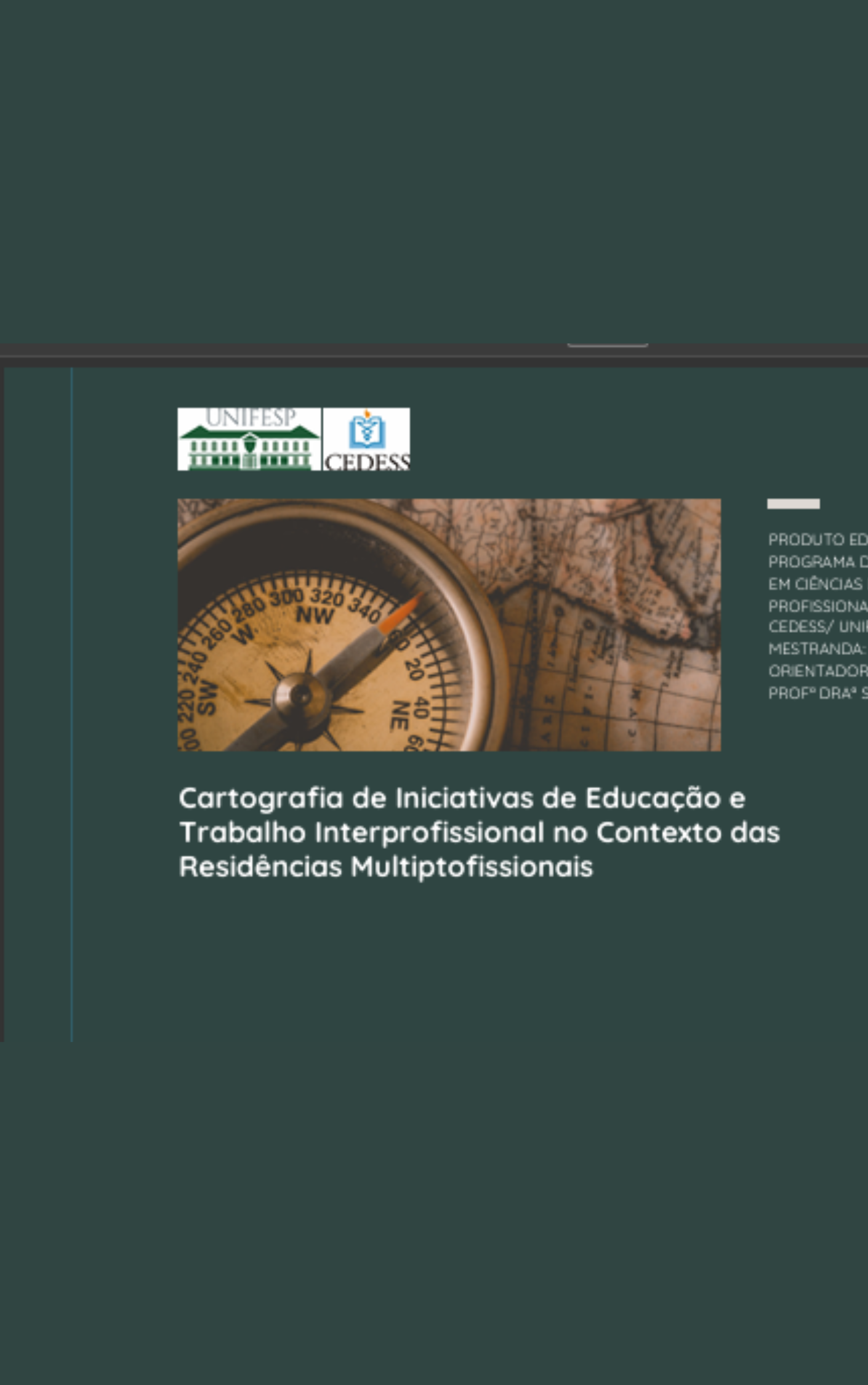Click the SW marking on the compass
Screen dimensions: 868x1385
(x=207, y=697)
